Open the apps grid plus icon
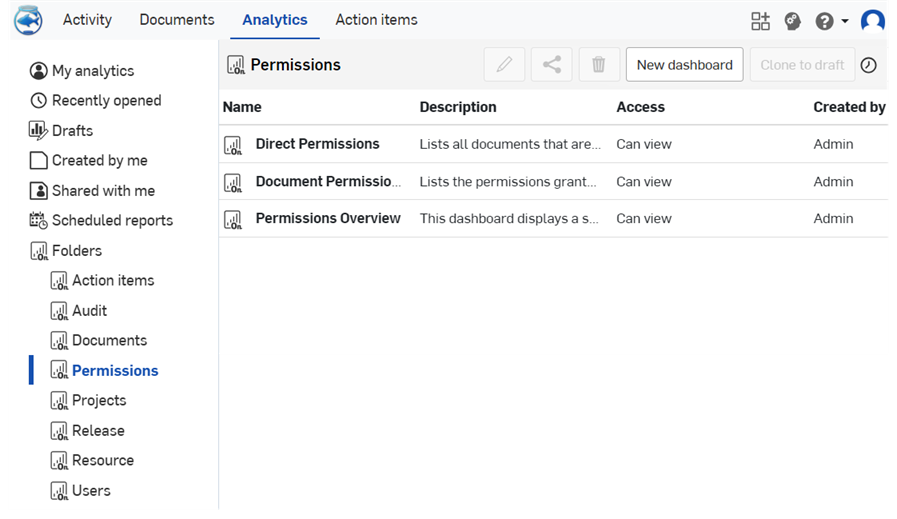Screen dimensions: 897x519 tap(760, 21)
